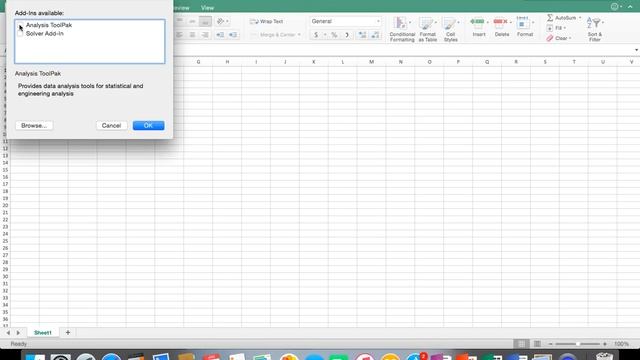The width and height of the screenshot is (640, 360).
Task: Open Sort & Filter
Action: click(595, 29)
